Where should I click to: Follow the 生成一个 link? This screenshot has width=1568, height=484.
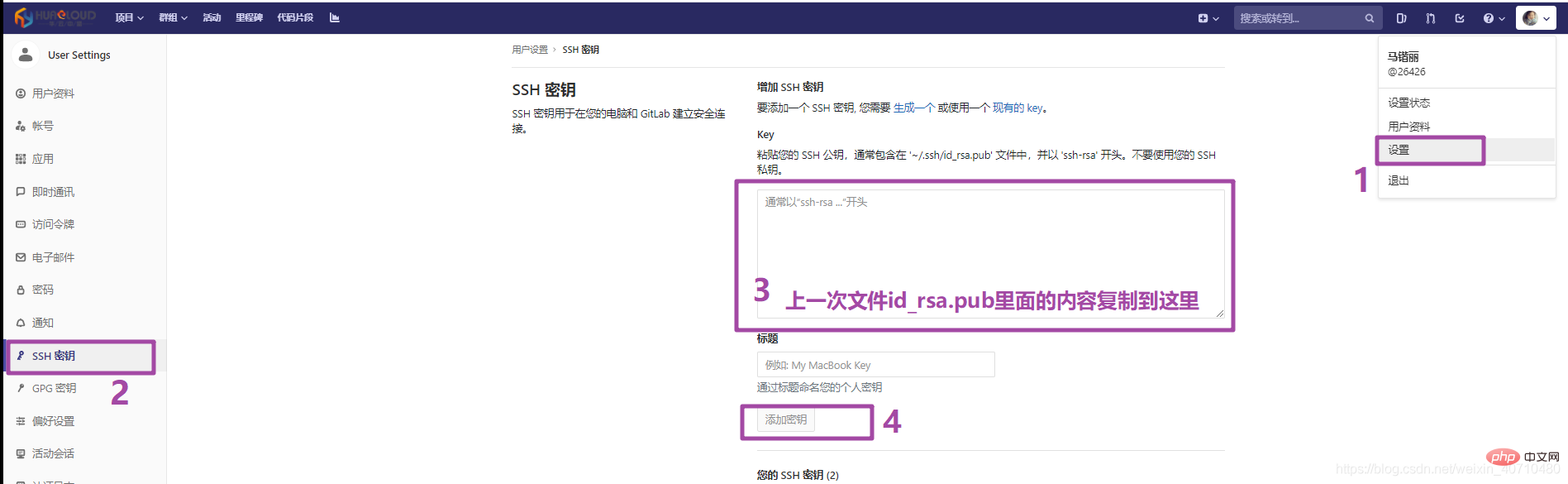coord(913,108)
